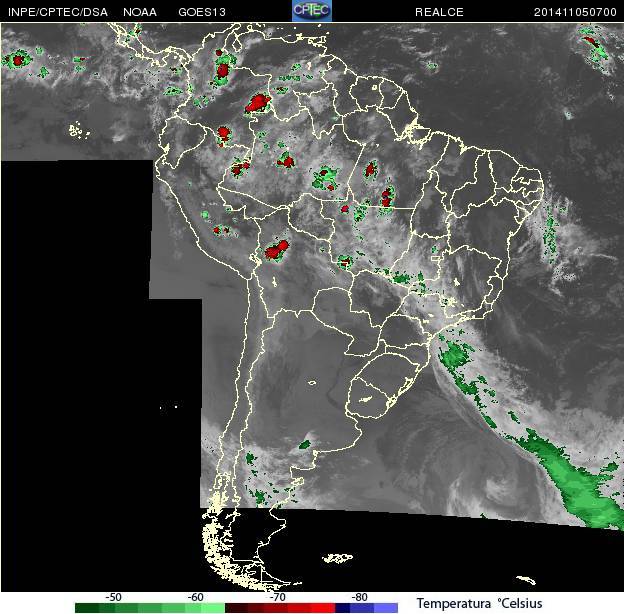The image size is (624, 614).
Task: Click the REALCE label in header
Action: [439, 12]
